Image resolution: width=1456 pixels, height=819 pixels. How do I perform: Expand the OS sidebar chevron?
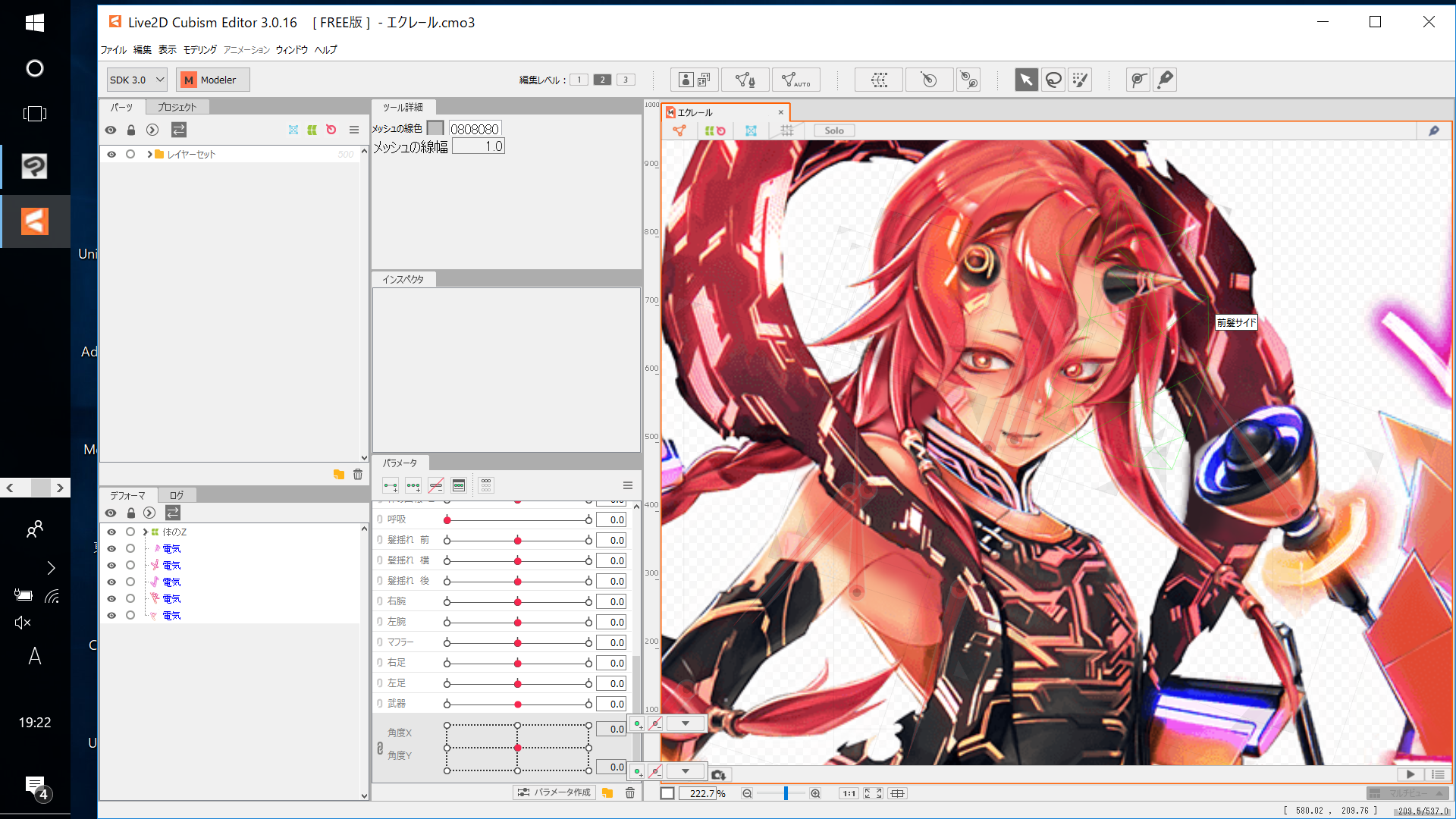(x=51, y=568)
